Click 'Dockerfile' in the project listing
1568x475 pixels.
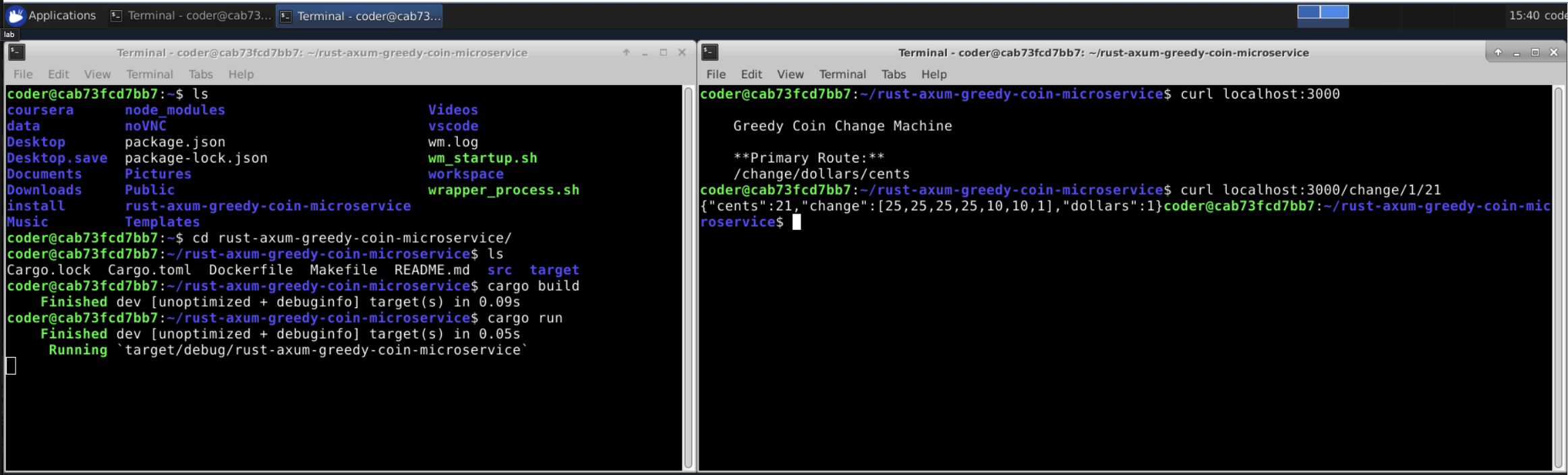250,270
